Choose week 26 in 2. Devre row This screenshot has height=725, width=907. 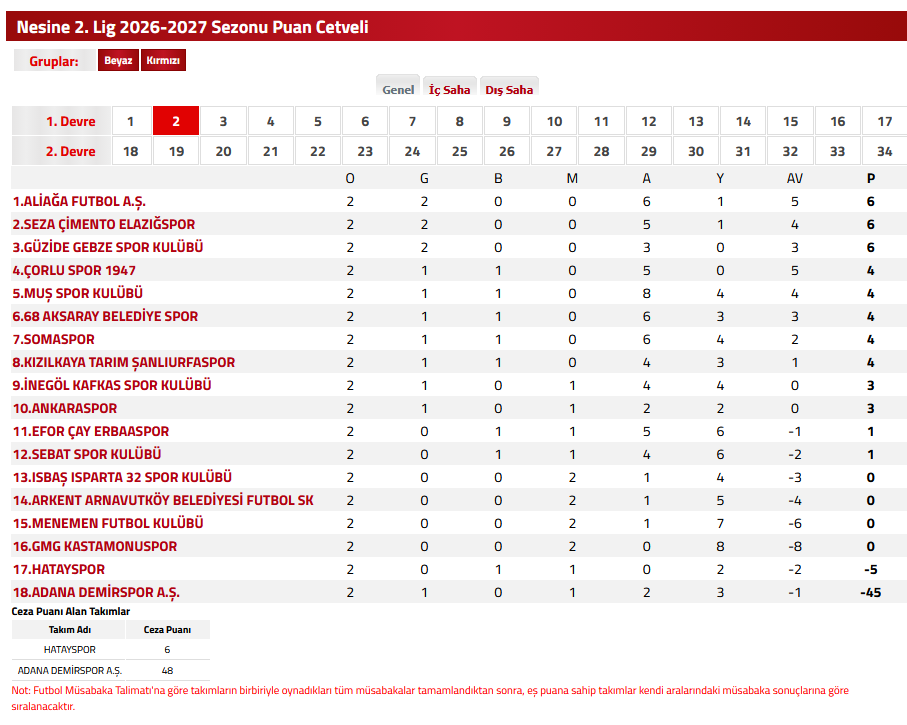coord(507,151)
